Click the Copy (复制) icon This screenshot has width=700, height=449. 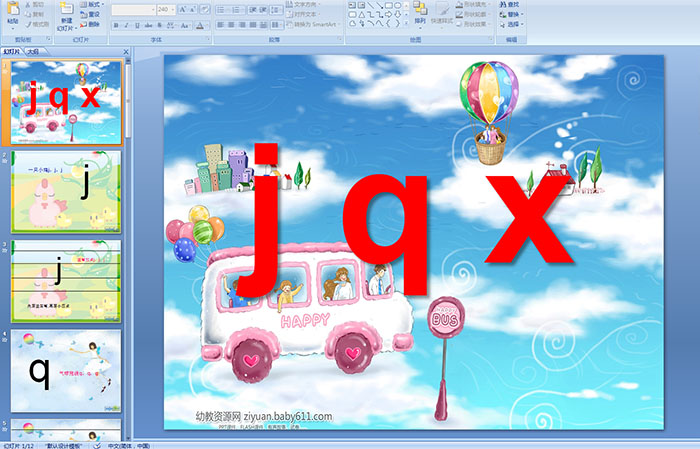click(28, 14)
